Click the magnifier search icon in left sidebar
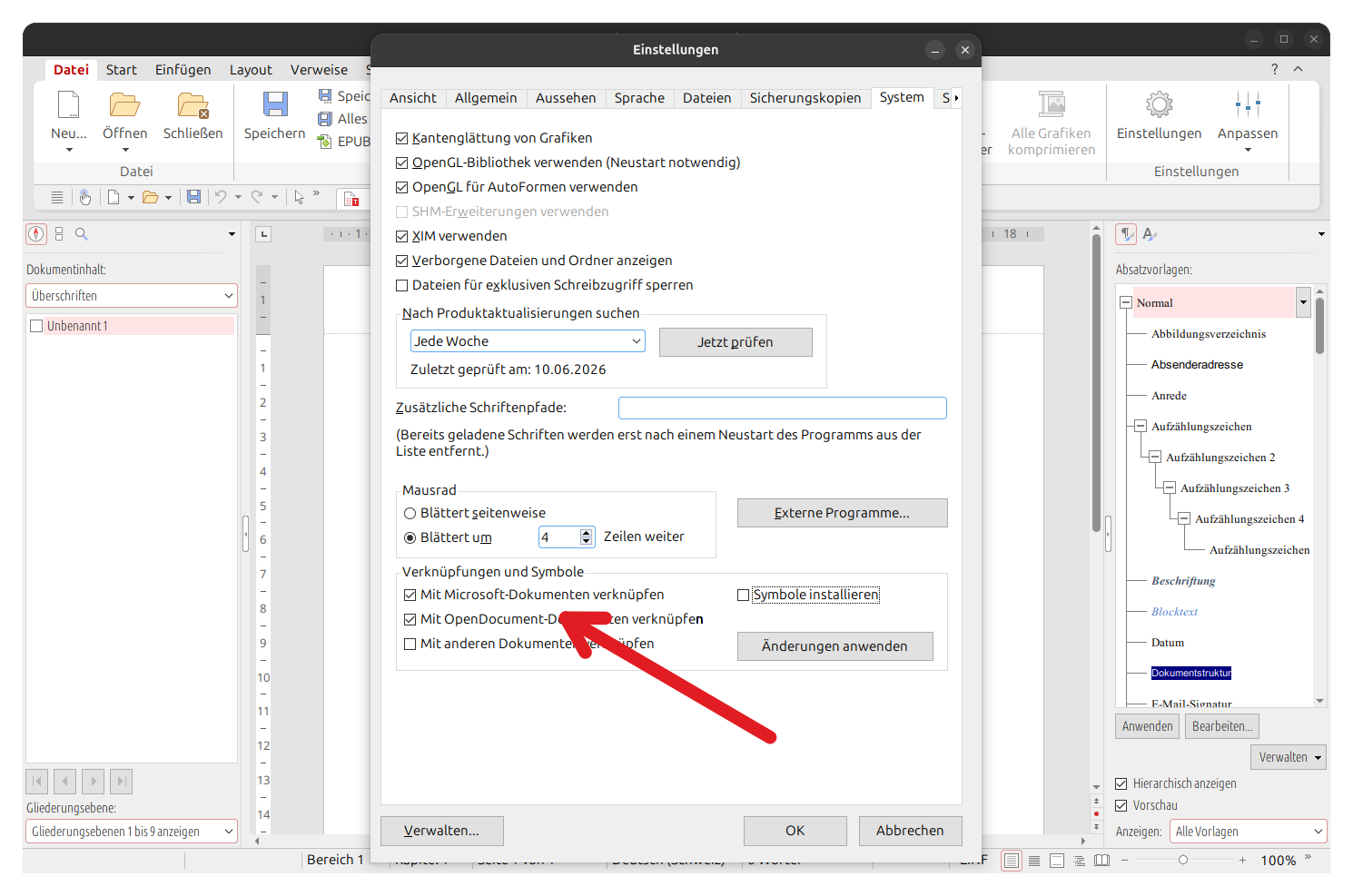This screenshot has width=1353, height=896. point(82,234)
